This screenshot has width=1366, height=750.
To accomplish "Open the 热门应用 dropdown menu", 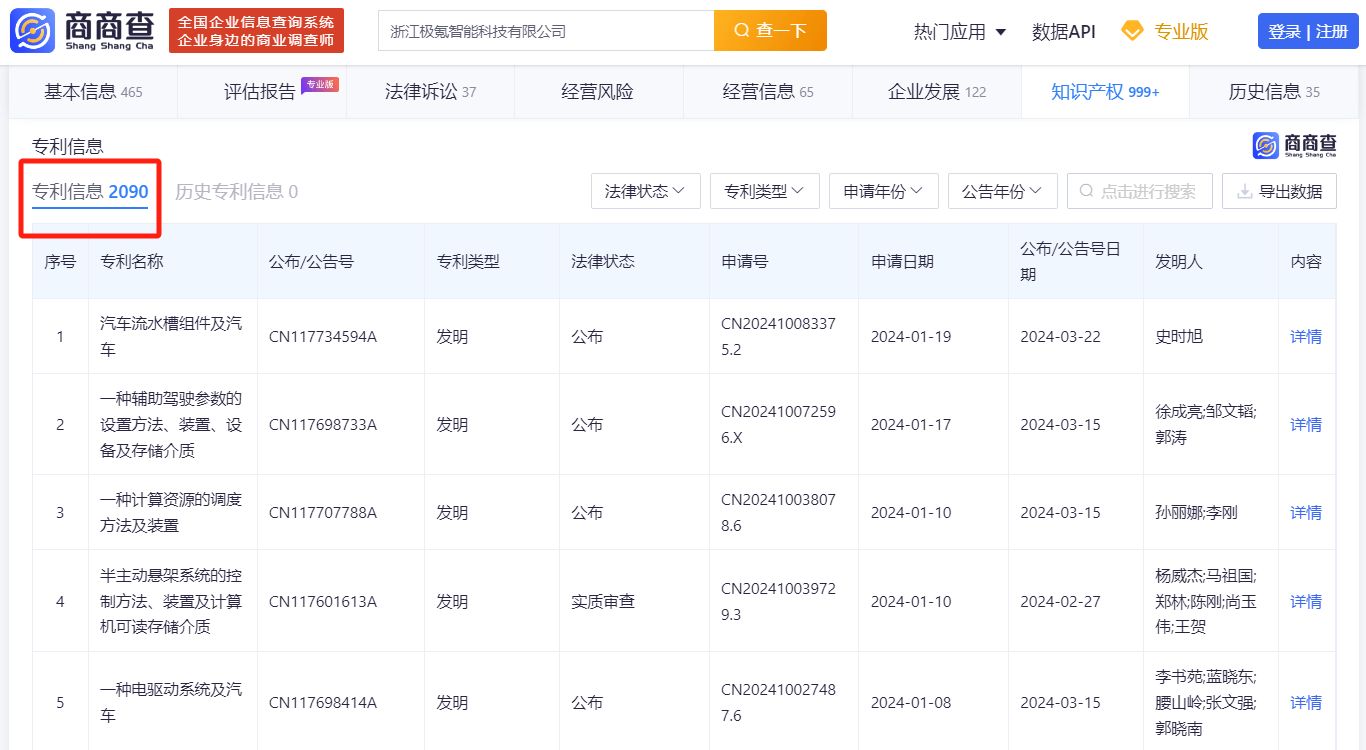I will 960,31.
